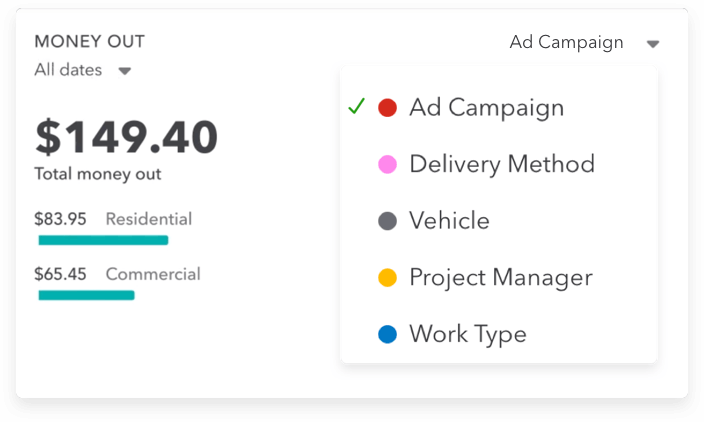Viewport: 704px width, 422px height.
Task: Click the $149.40 total amount
Action: (126, 137)
